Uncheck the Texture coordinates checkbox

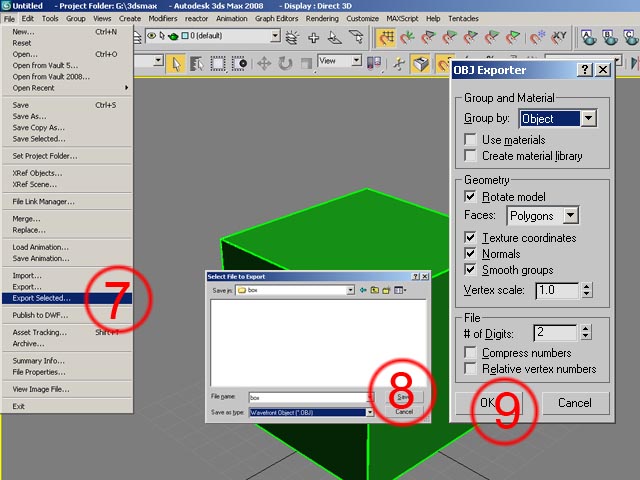point(470,238)
